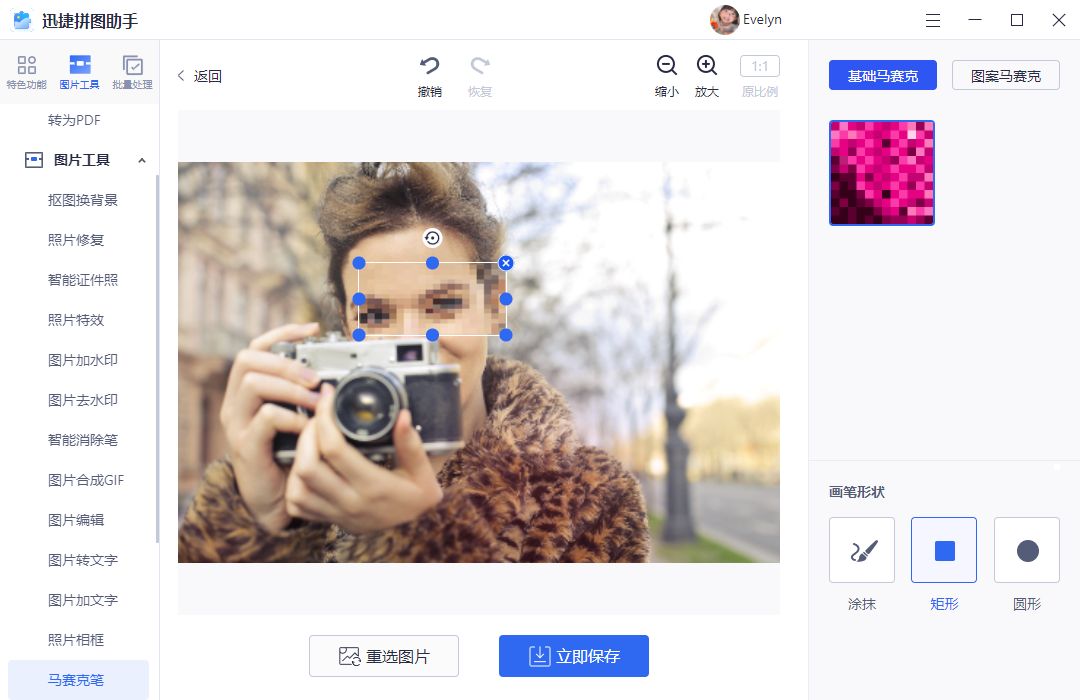Switch to the 涂抹 smudge brush shape
The width and height of the screenshot is (1080, 700).
(x=861, y=549)
